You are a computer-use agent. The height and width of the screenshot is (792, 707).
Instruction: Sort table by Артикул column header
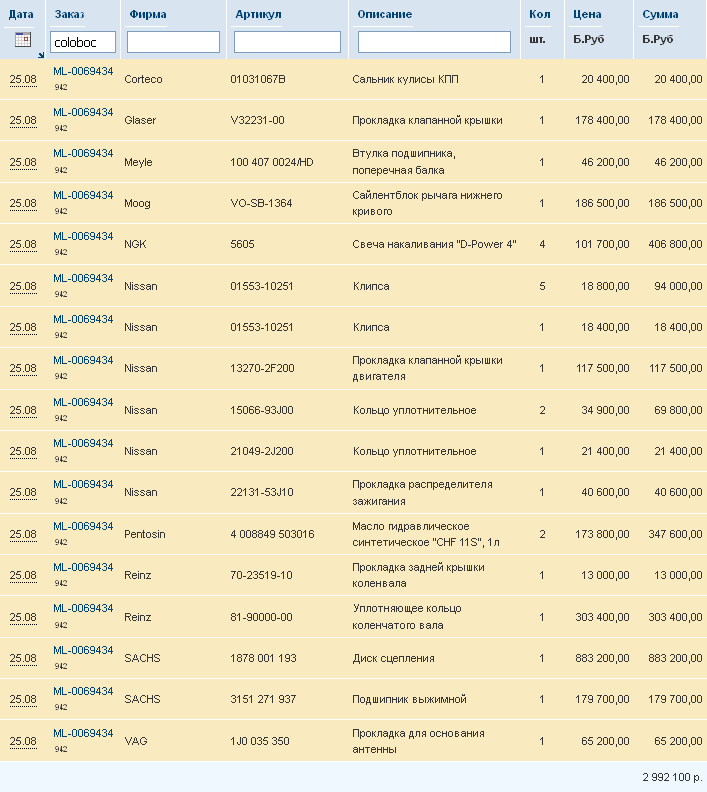pos(259,15)
